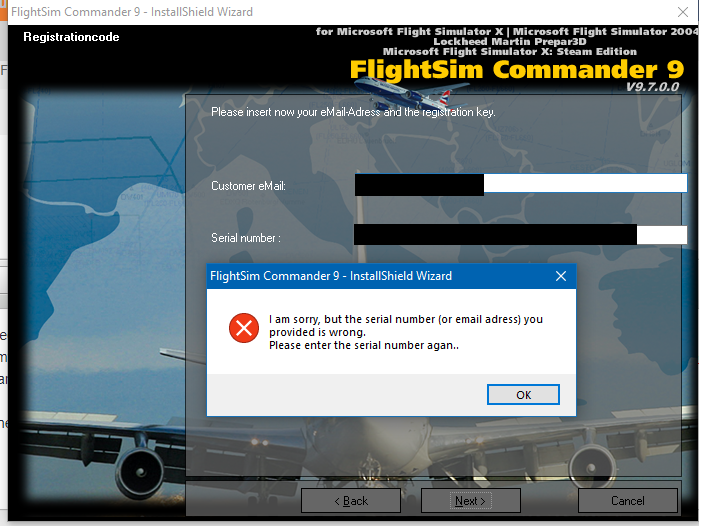The width and height of the screenshot is (702, 526).
Task: Click the FlightSim Commander 9 yellow logo
Action: point(517,70)
